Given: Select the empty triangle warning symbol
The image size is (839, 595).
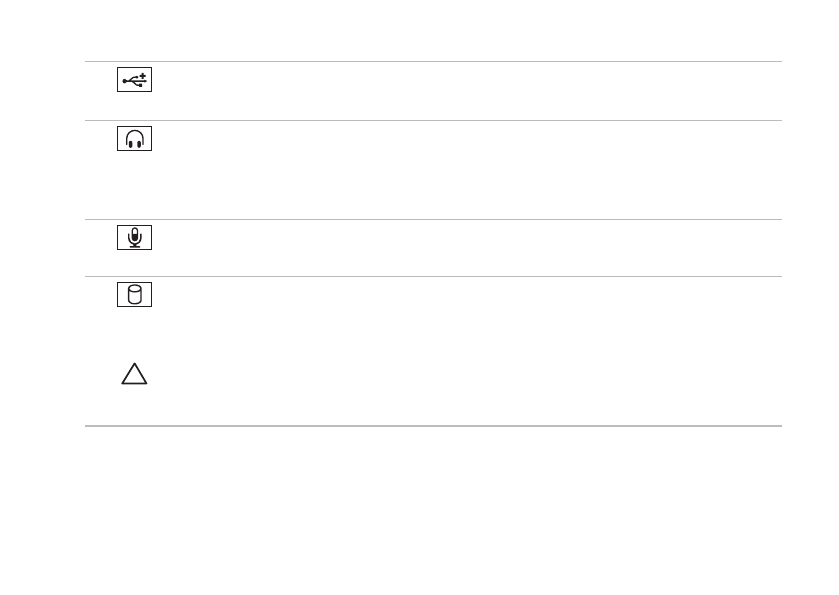Looking at the screenshot, I should 134,373.
